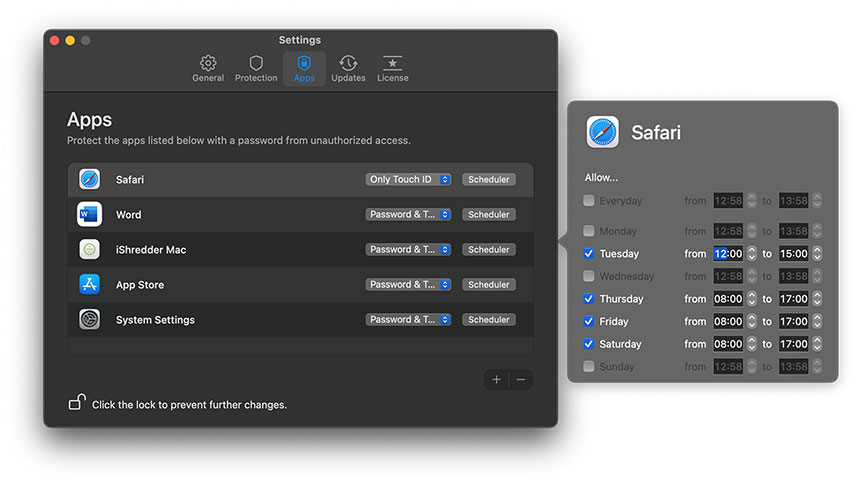Screen dimensions: 866x485
Task: Open the Updates tab
Action: (x=348, y=69)
